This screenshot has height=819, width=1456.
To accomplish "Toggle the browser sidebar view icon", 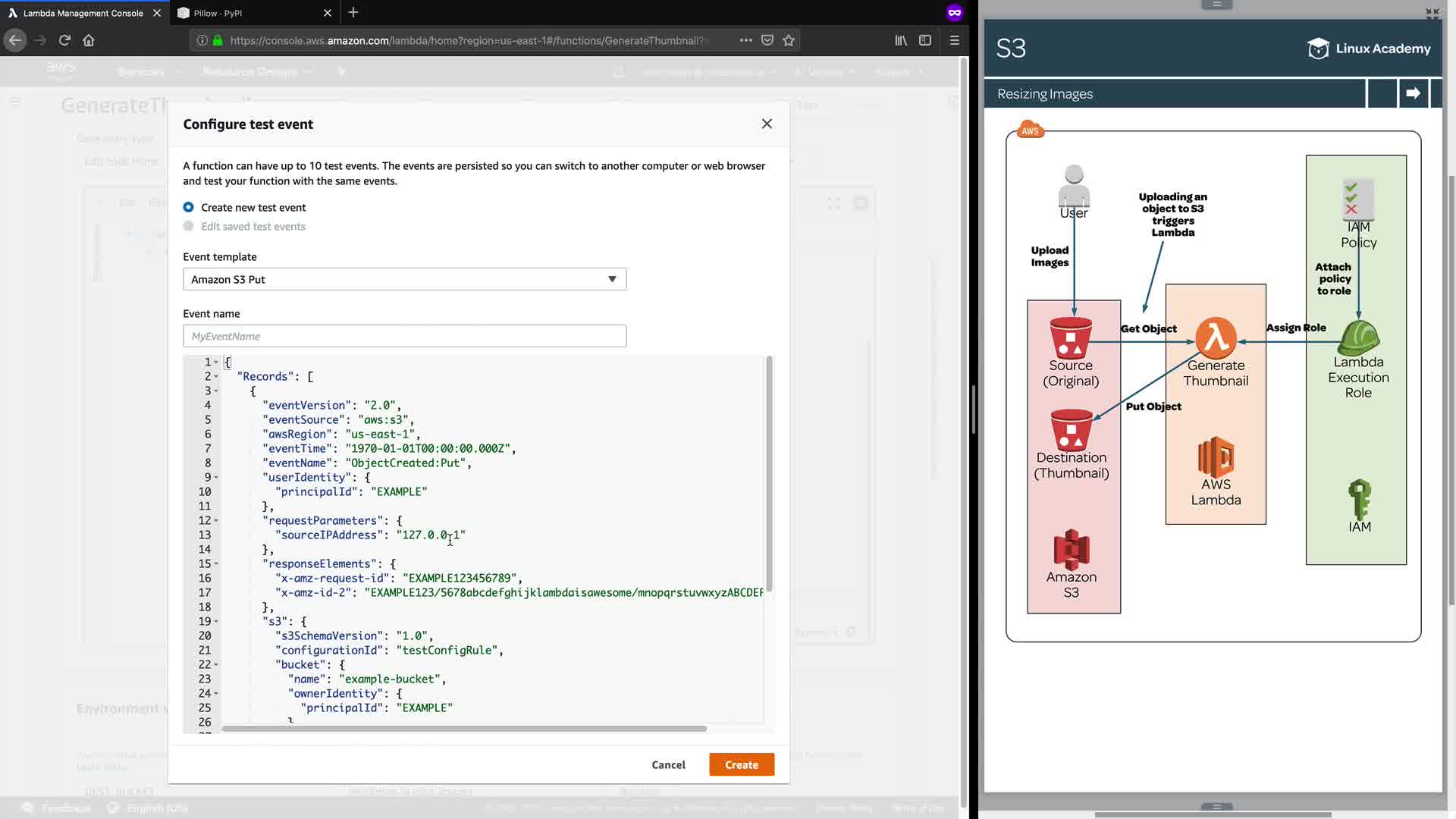I will pyautogui.click(x=925, y=40).
